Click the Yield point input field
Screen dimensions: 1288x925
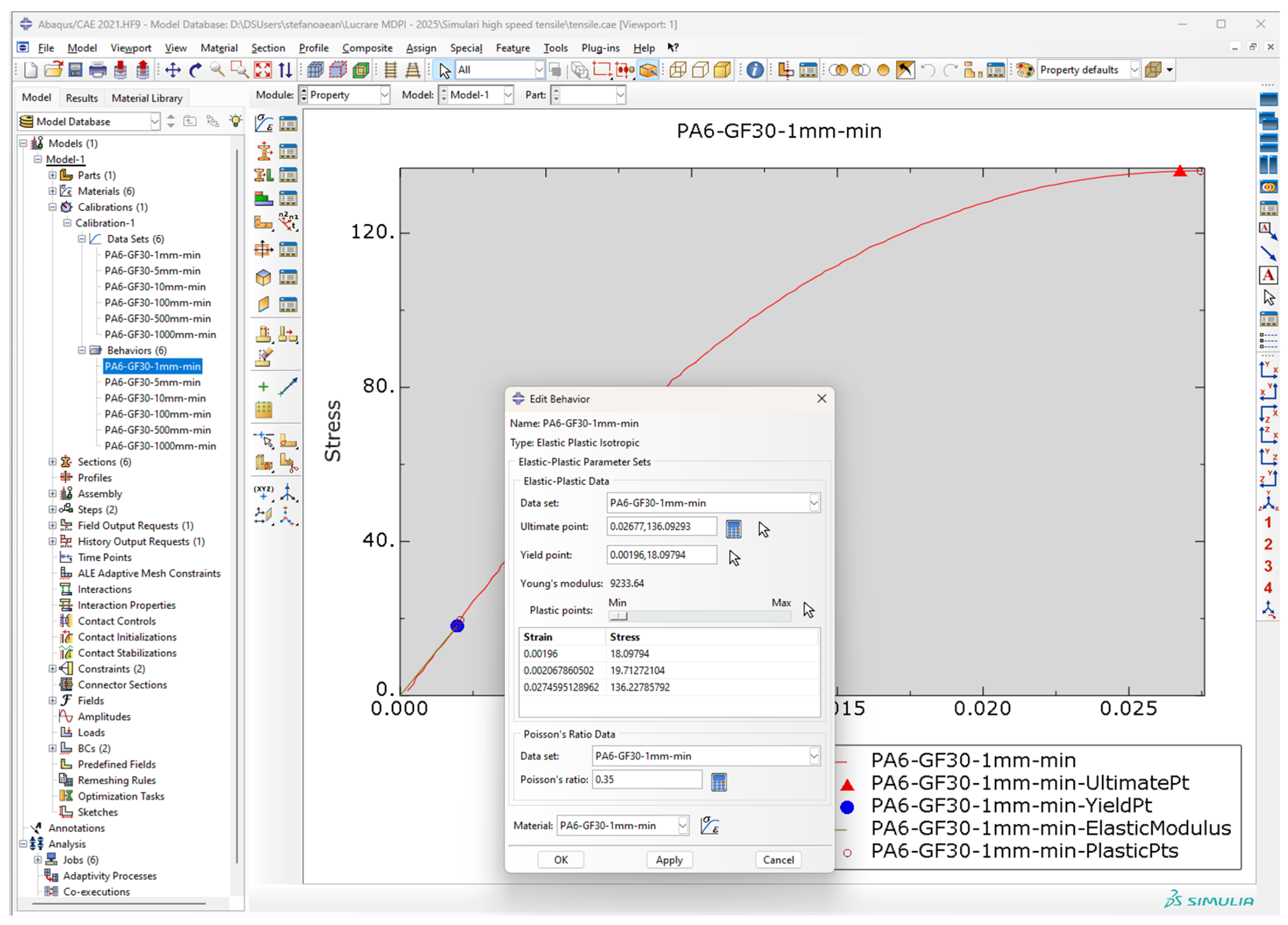661,555
